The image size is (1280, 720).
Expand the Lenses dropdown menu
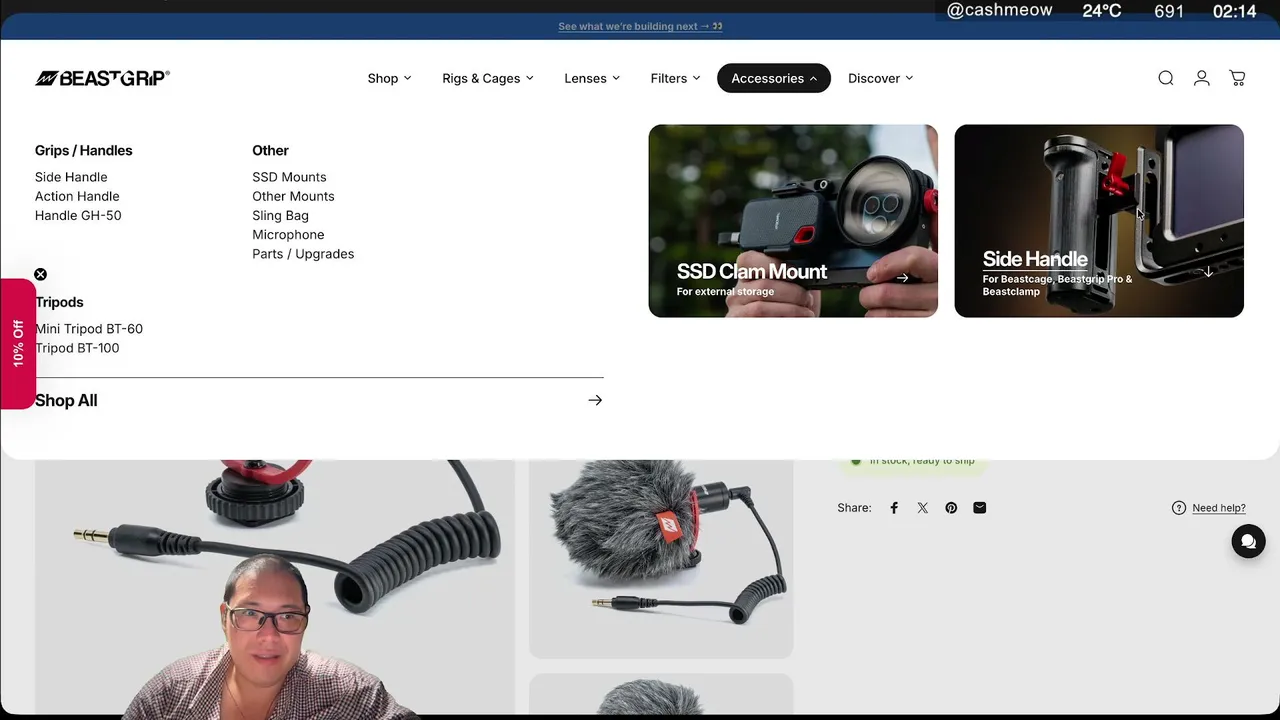click(592, 78)
